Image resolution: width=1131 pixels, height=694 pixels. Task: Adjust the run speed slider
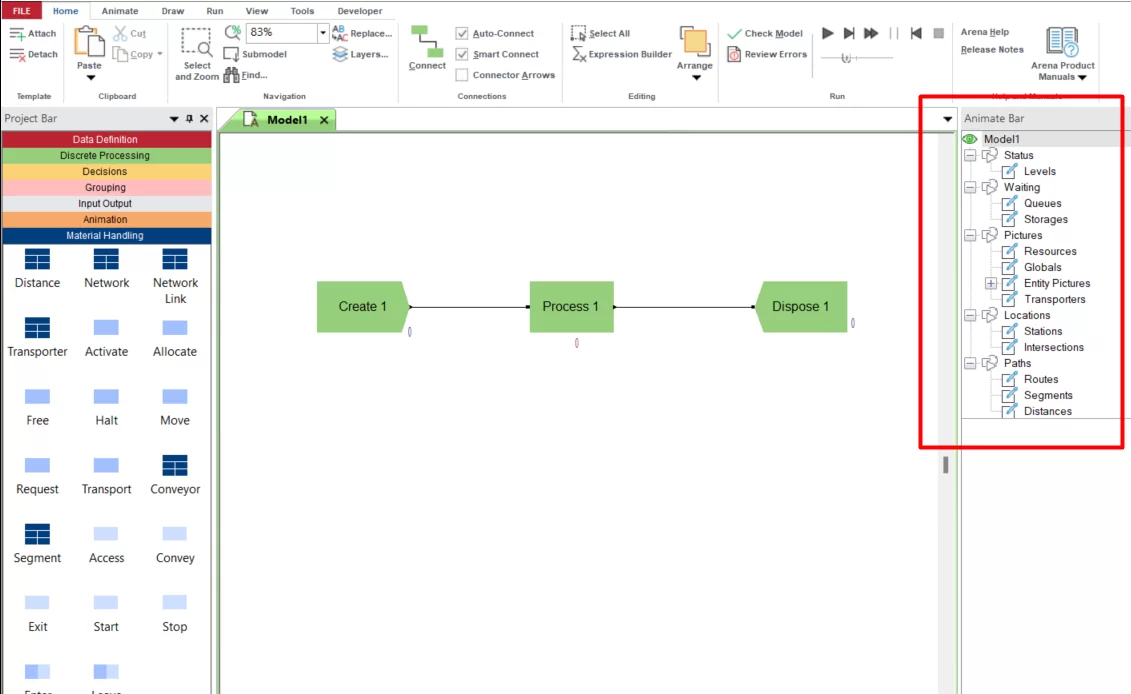(x=847, y=58)
